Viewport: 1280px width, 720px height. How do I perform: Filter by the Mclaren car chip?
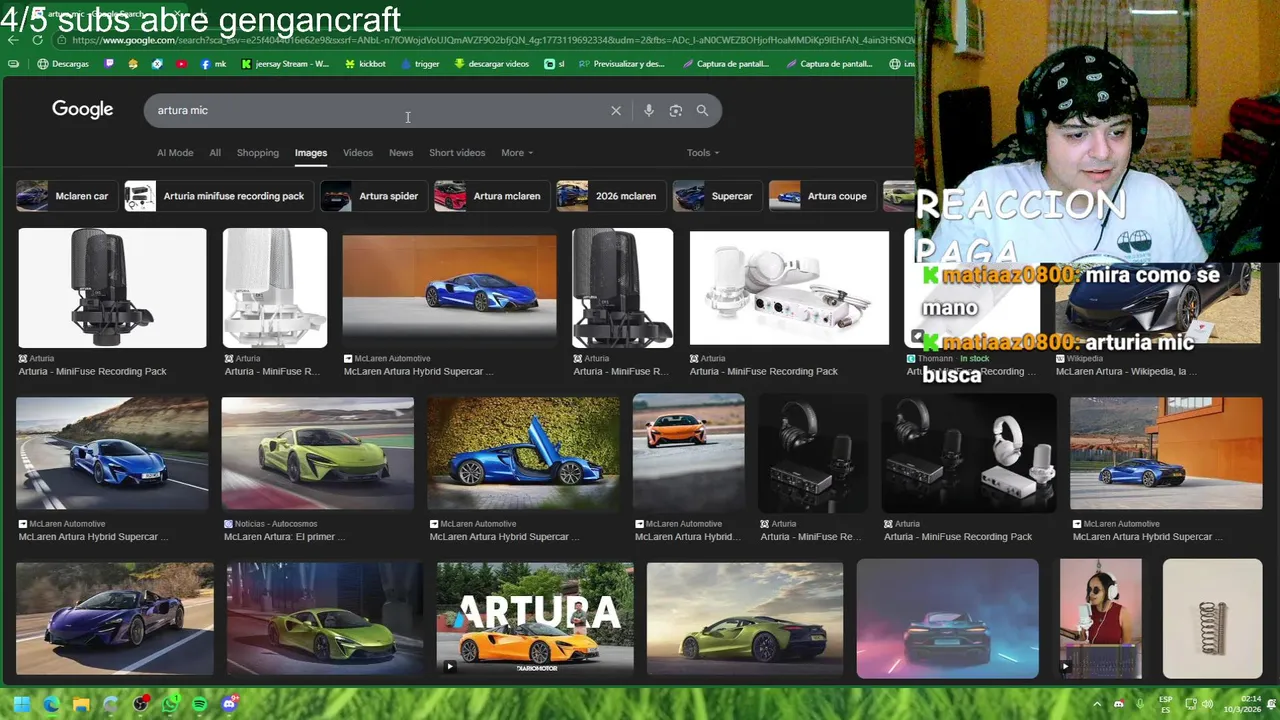66,196
